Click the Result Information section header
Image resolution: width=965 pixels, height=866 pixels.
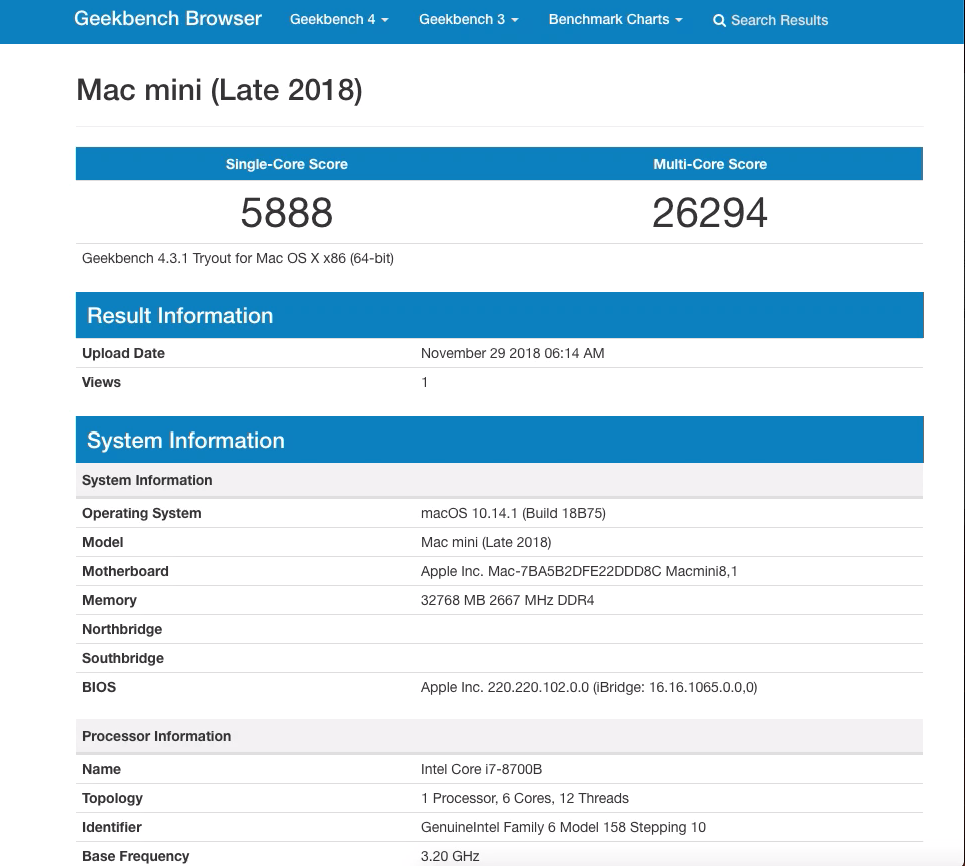(500, 315)
